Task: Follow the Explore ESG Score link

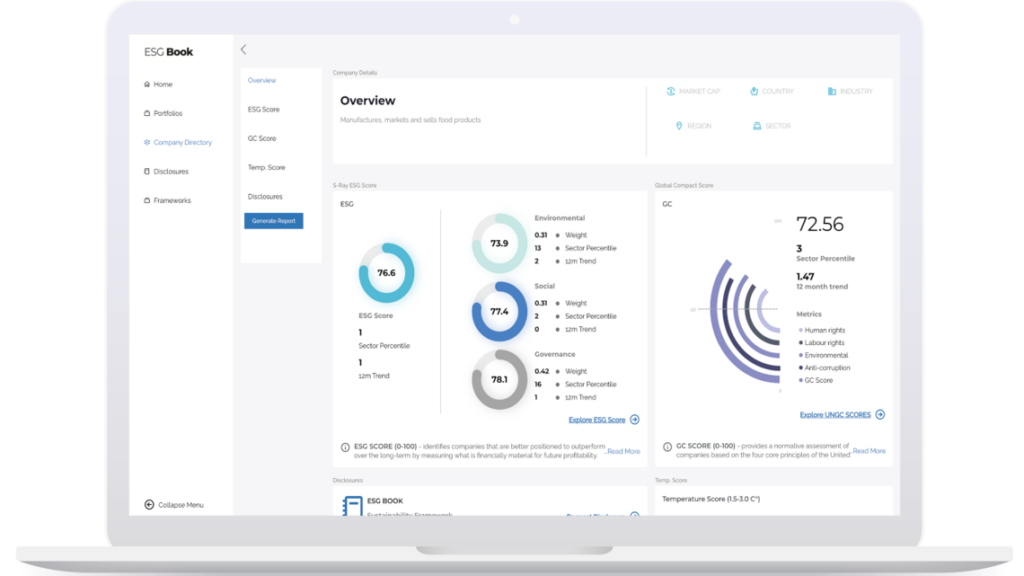Action: click(x=597, y=420)
